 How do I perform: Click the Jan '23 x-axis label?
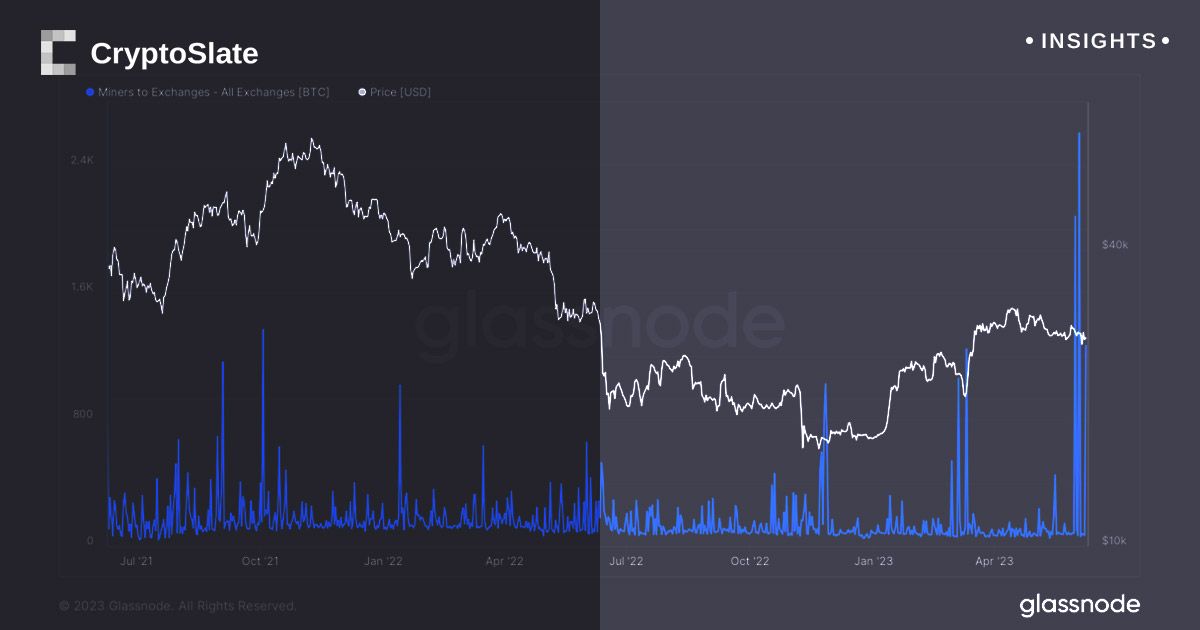[872, 561]
